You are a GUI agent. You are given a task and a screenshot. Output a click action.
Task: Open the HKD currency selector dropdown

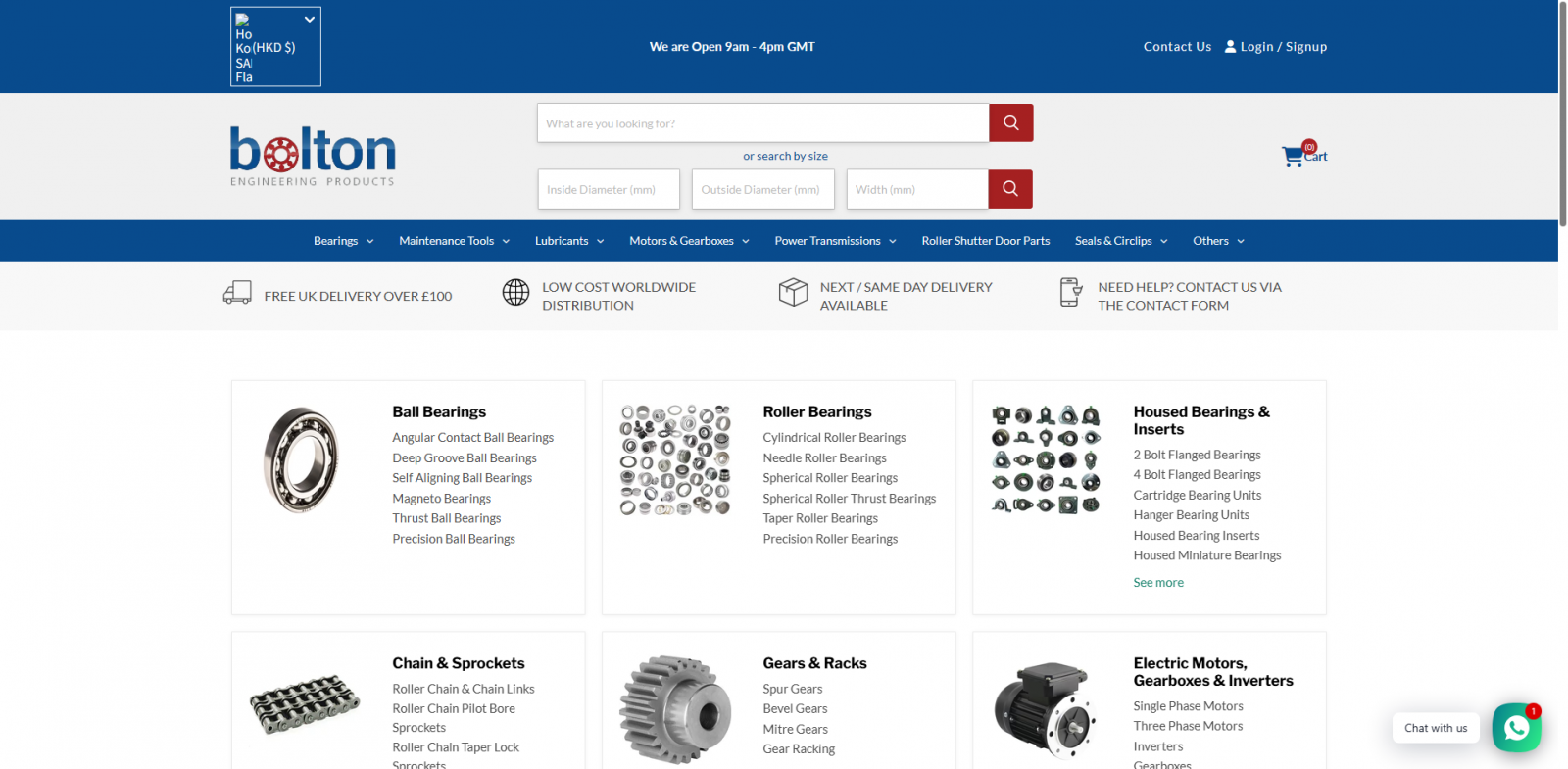275,47
